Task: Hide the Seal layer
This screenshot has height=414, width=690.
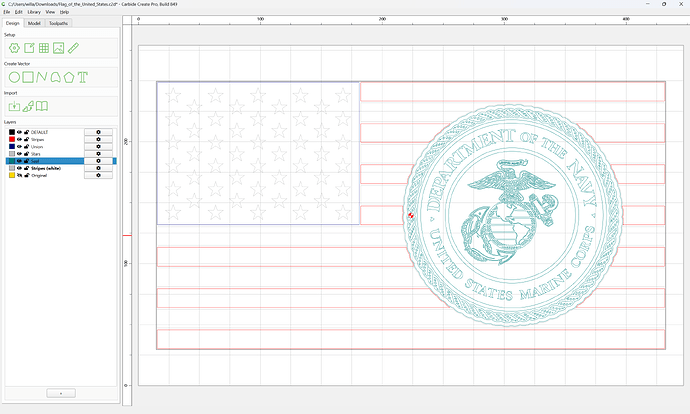Action: pos(19,161)
